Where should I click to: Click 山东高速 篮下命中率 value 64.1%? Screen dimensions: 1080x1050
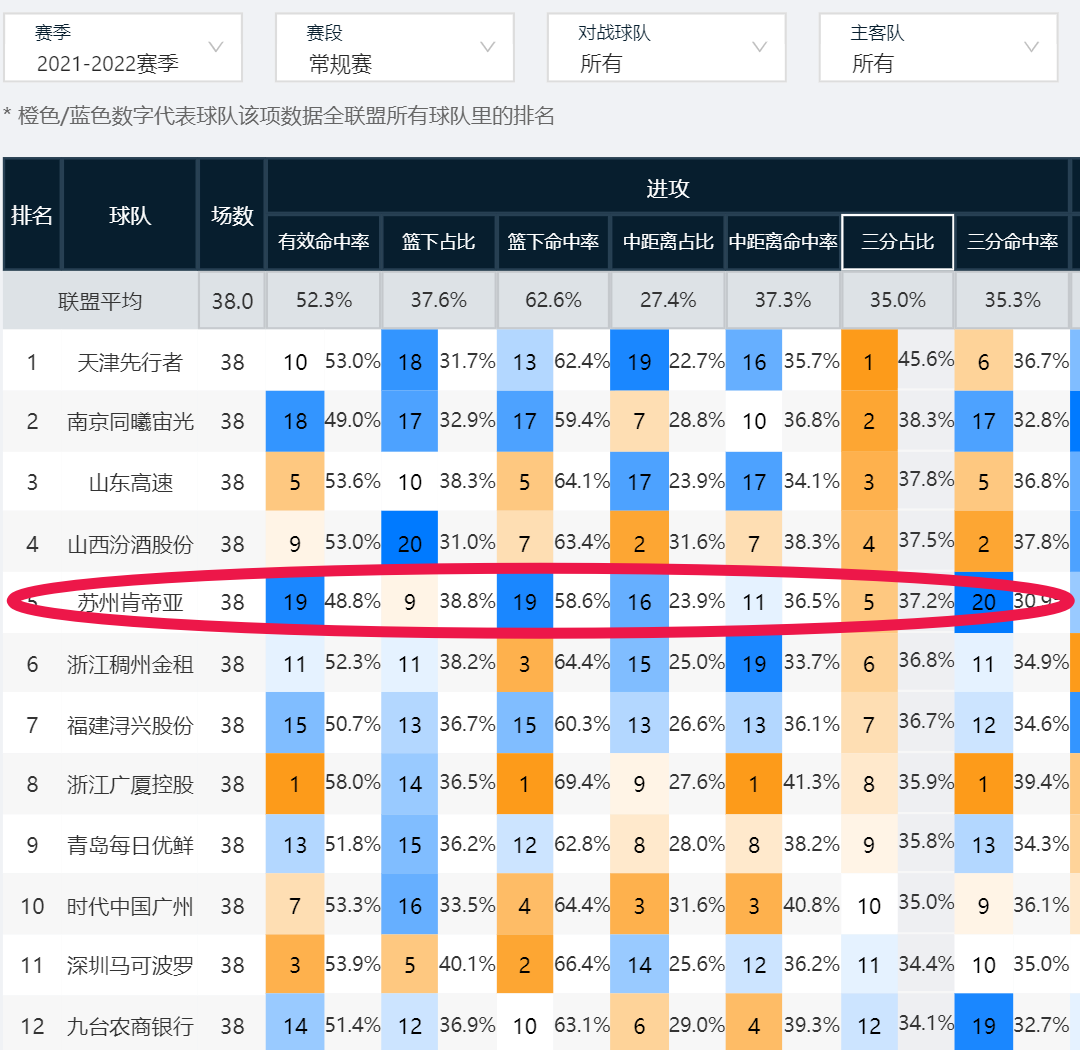point(582,480)
